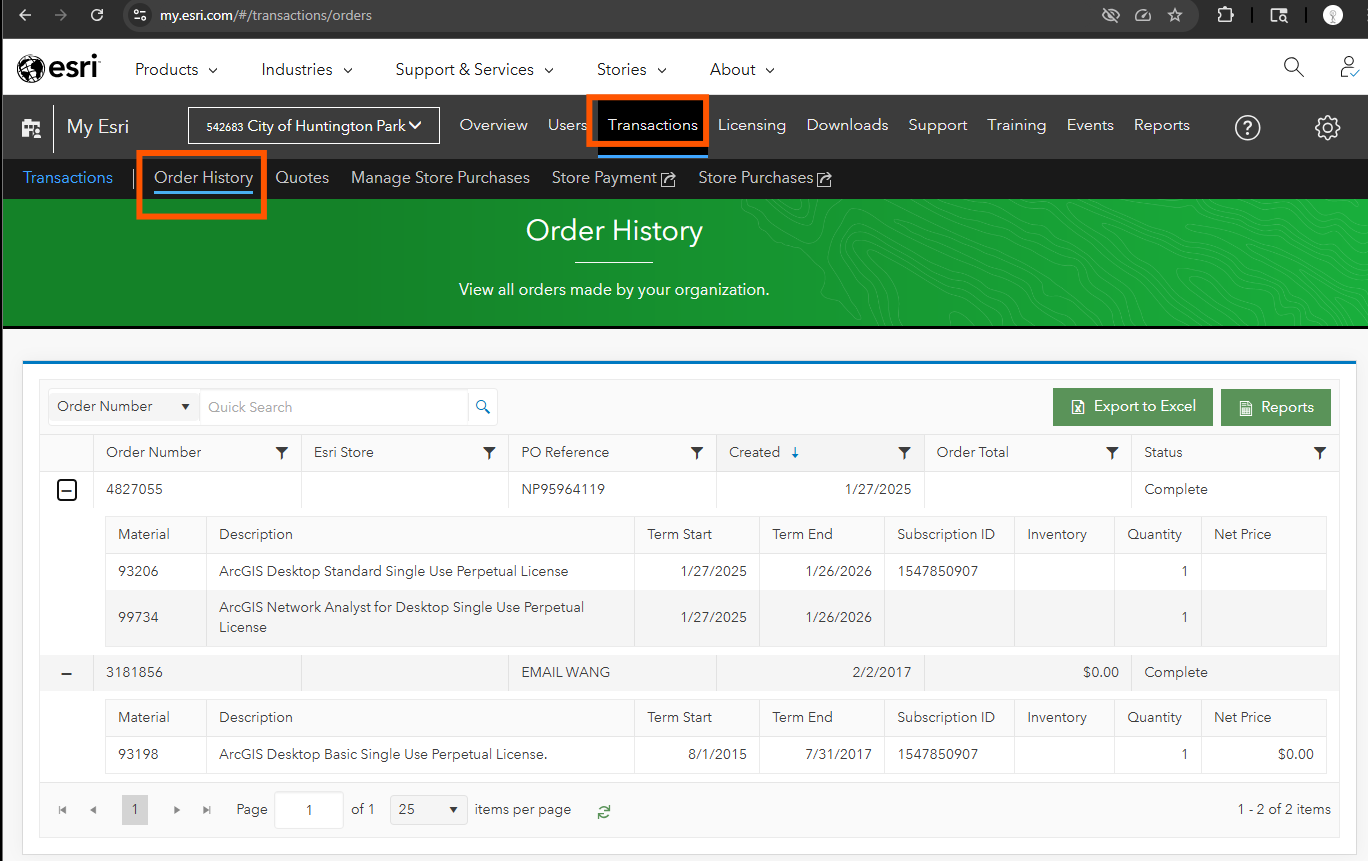The height and width of the screenshot is (861, 1368).
Task: Expand the Industries menu
Action: 307,69
